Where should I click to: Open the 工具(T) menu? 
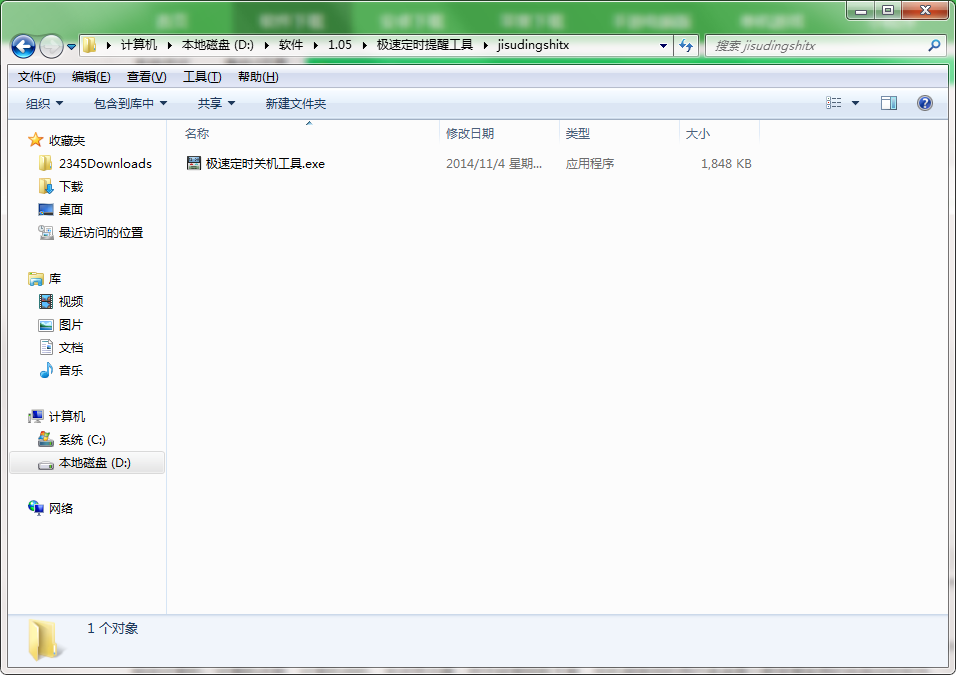pyautogui.click(x=201, y=77)
